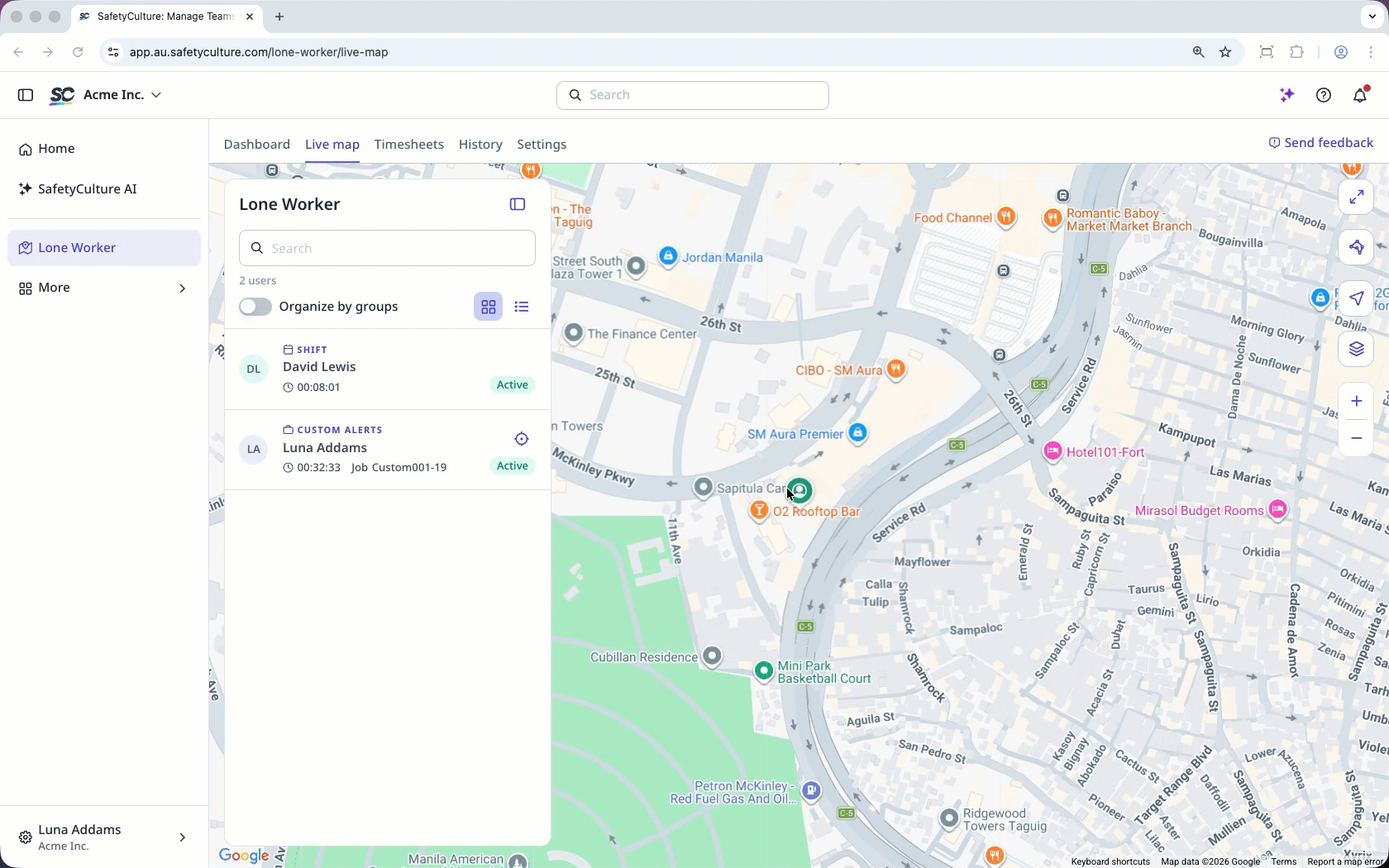Viewport: 1389px width, 868px height.
Task: Zoom out the map with minus
Action: (1357, 438)
